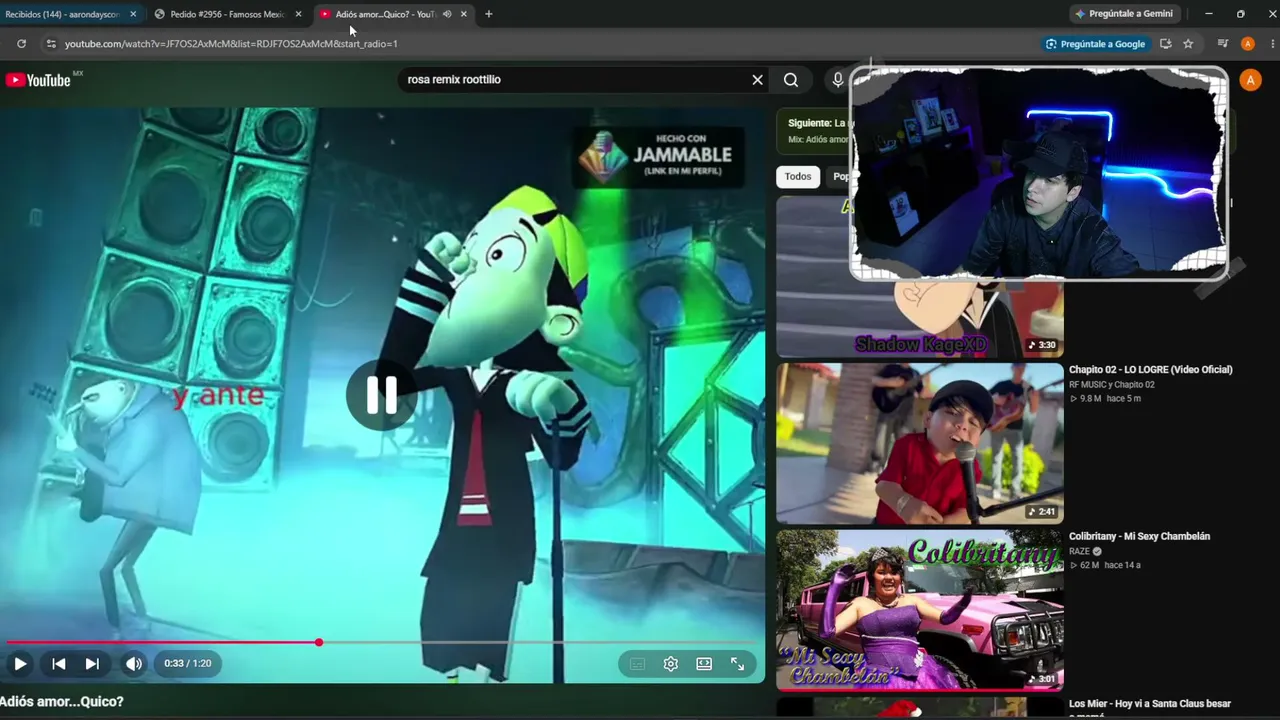Select the Adiós amor...Quico? YouTube tab
The height and width of the screenshot is (720, 1280).
tap(392, 14)
